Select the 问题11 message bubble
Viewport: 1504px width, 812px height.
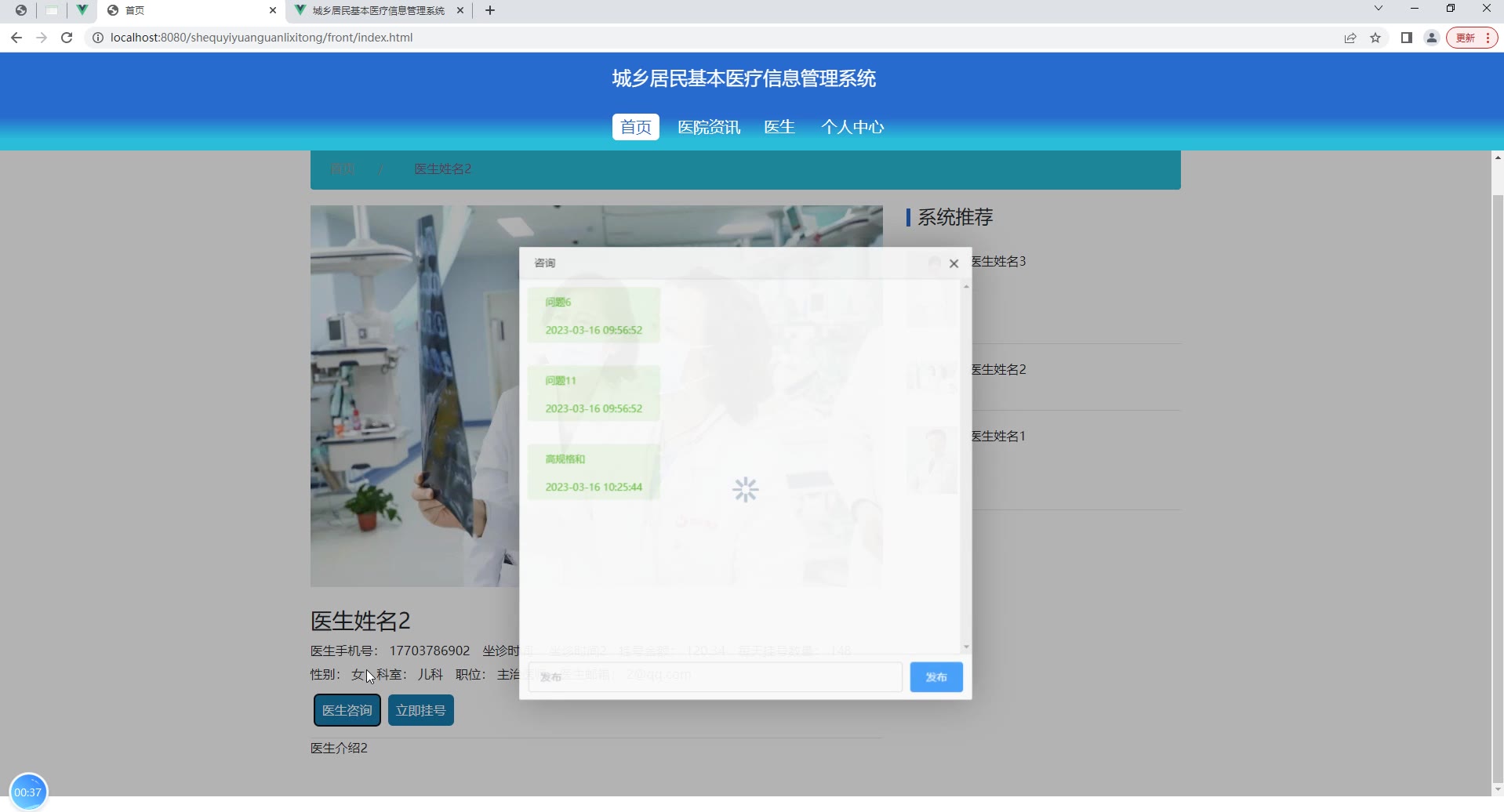tap(594, 393)
